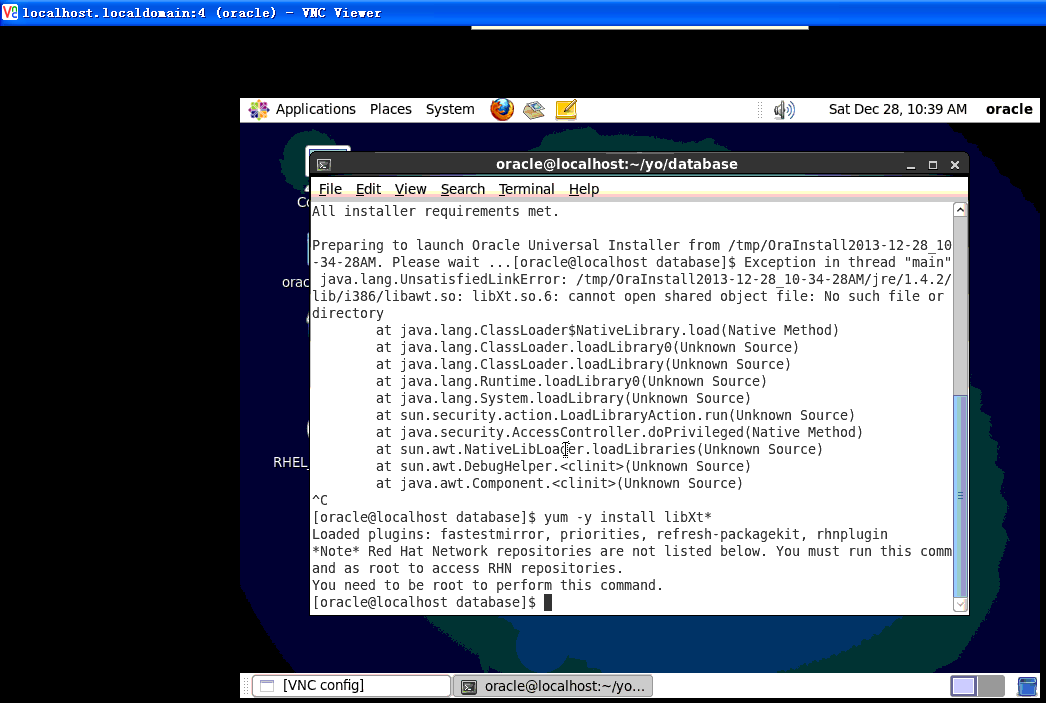Click the 'yum -y install libXt*' command text
The height and width of the screenshot is (703, 1046).
tap(628, 518)
